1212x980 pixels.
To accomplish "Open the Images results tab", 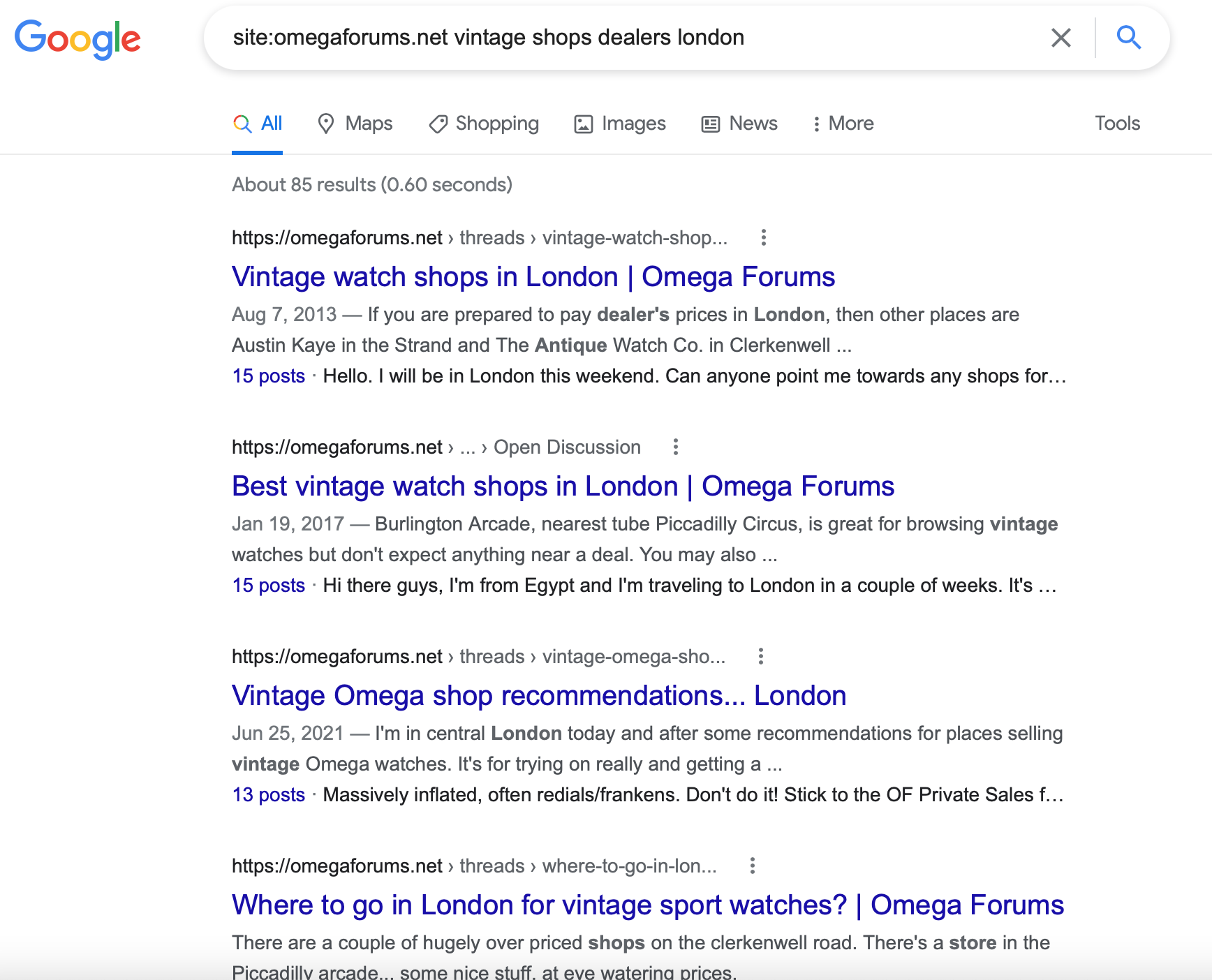I will [620, 124].
